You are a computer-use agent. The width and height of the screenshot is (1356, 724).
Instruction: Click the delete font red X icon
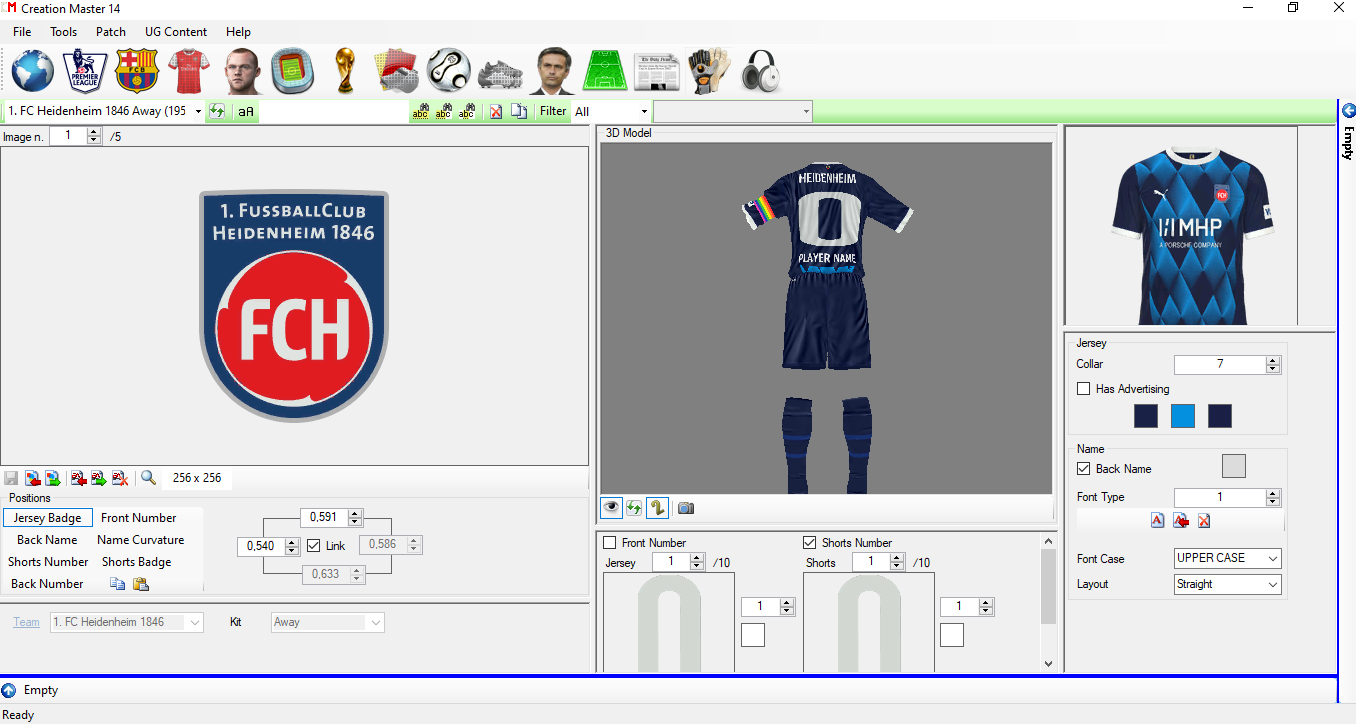click(1204, 520)
